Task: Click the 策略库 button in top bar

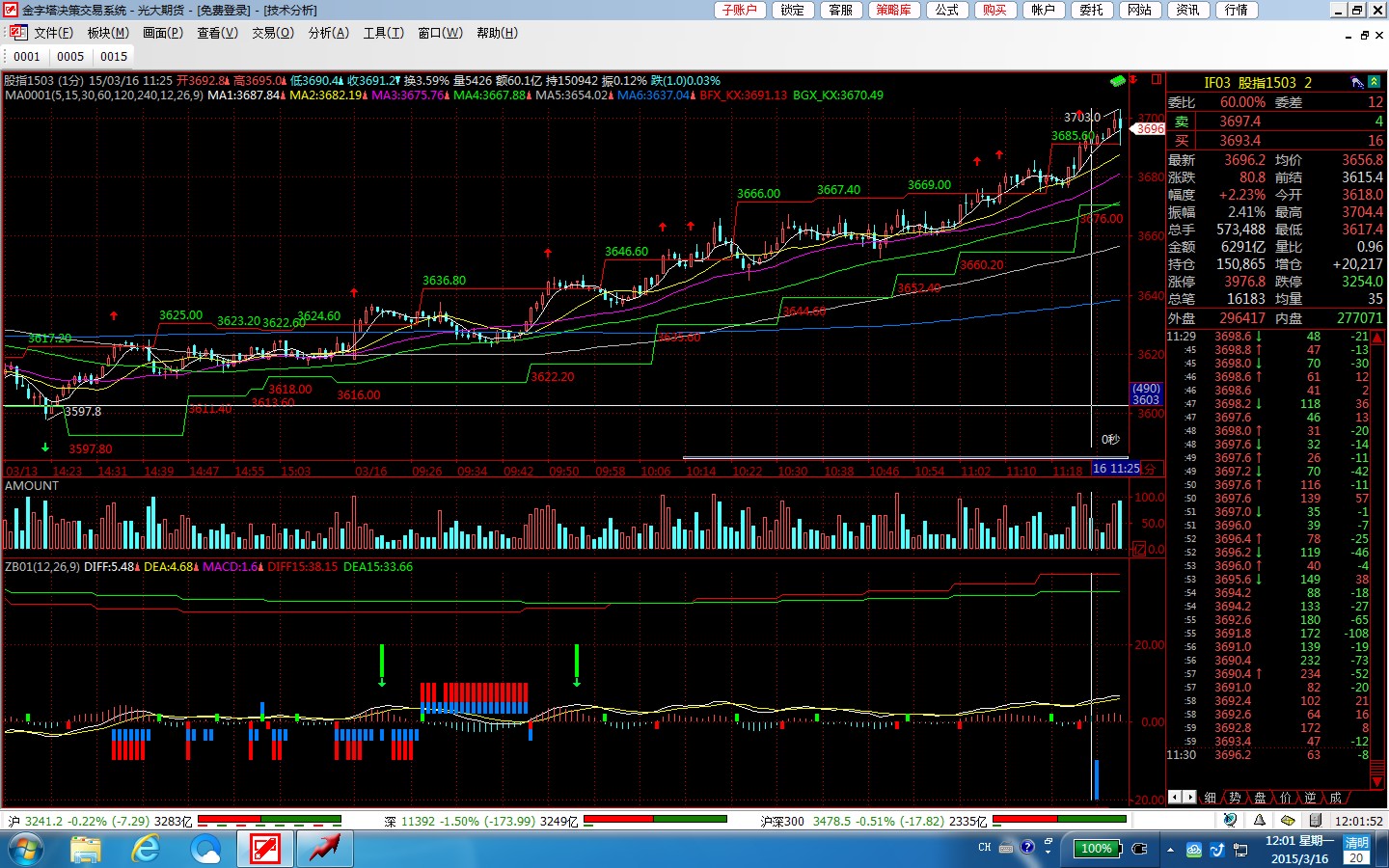Action: pos(893,10)
